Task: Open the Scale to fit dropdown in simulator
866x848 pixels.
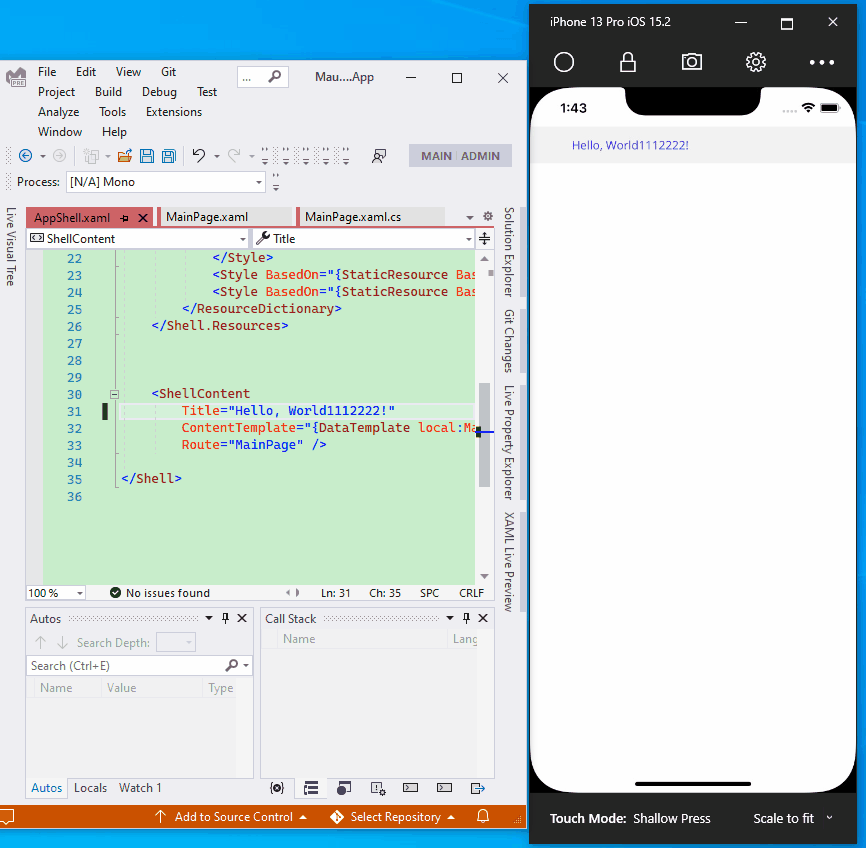Action: (x=793, y=818)
